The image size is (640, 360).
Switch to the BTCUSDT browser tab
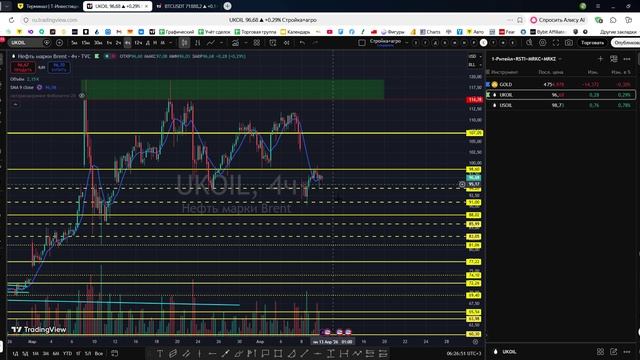coord(187,7)
